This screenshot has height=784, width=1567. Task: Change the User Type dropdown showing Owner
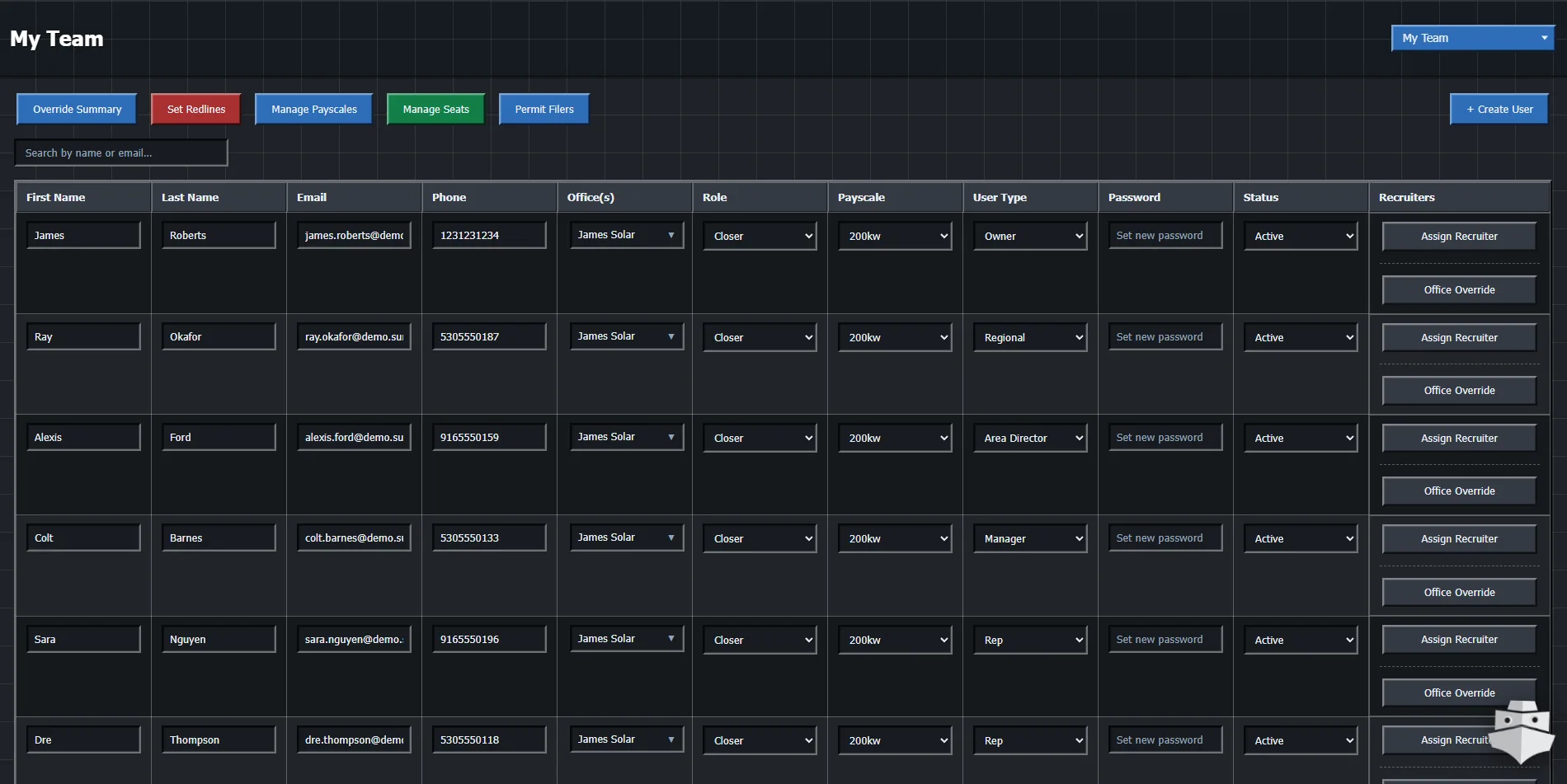[x=1030, y=236]
